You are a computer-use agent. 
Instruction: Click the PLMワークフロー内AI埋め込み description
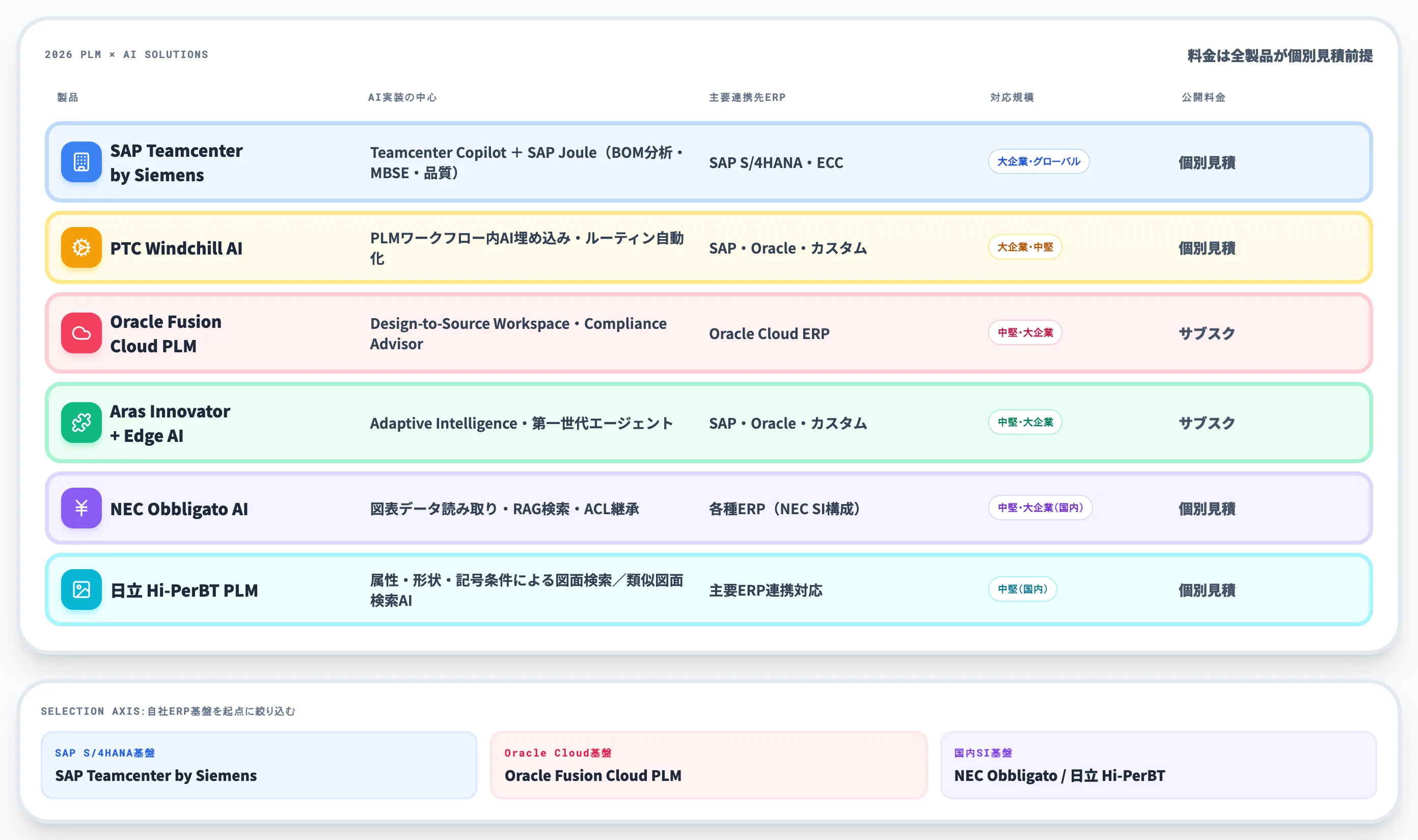(x=527, y=248)
